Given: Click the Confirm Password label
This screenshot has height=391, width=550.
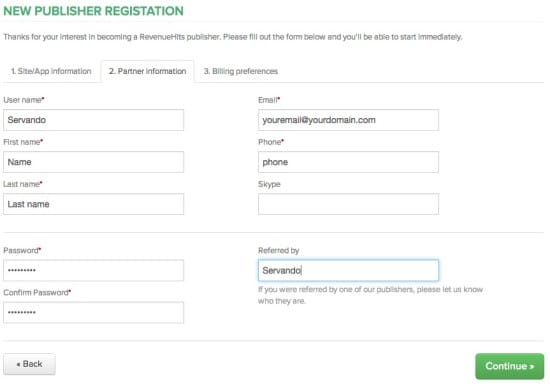Looking at the screenshot, I should (37, 292).
